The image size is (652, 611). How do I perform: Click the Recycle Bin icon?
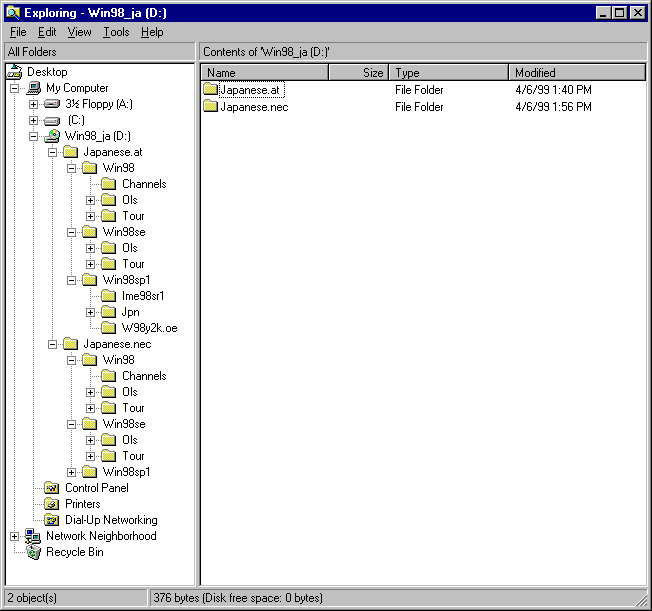tap(34, 552)
